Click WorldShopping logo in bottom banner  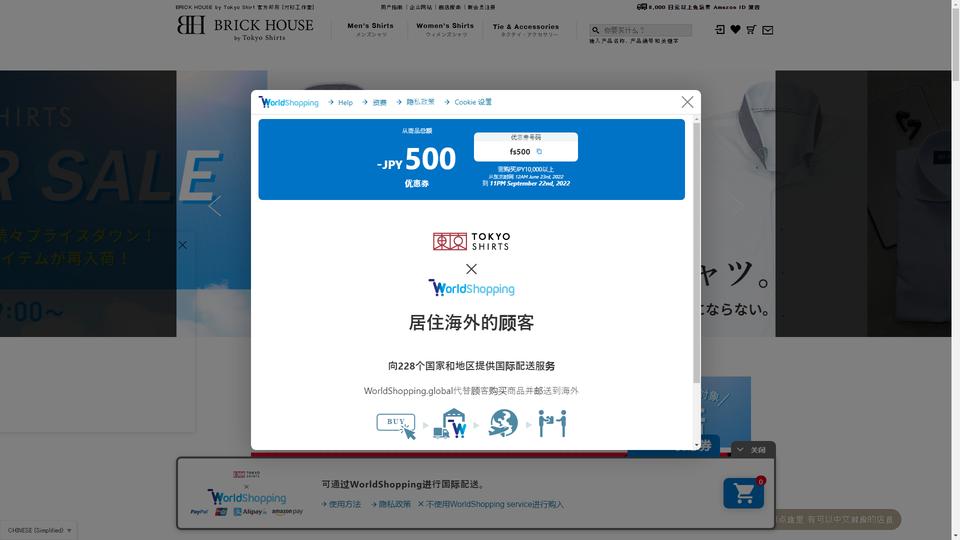tap(247, 497)
